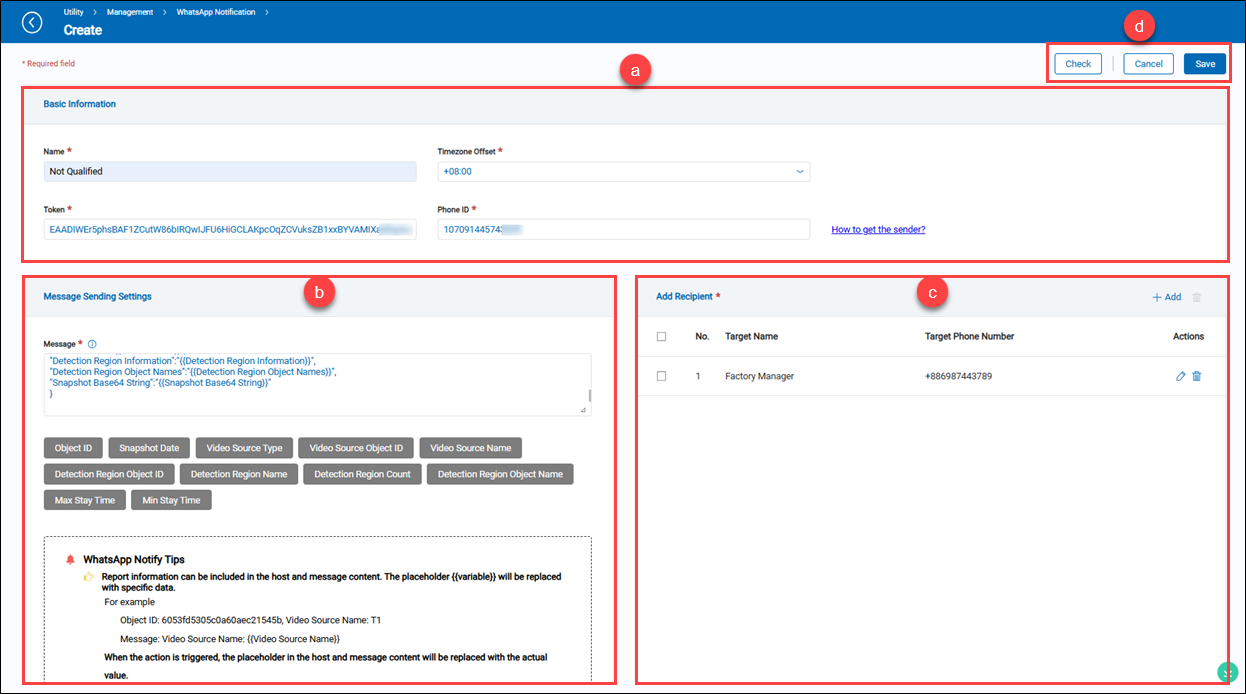Image resolution: width=1246 pixels, height=694 pixels.
Task: Insert the Snapshot Date placeholder tag
Action: click(x=149, y=447)
